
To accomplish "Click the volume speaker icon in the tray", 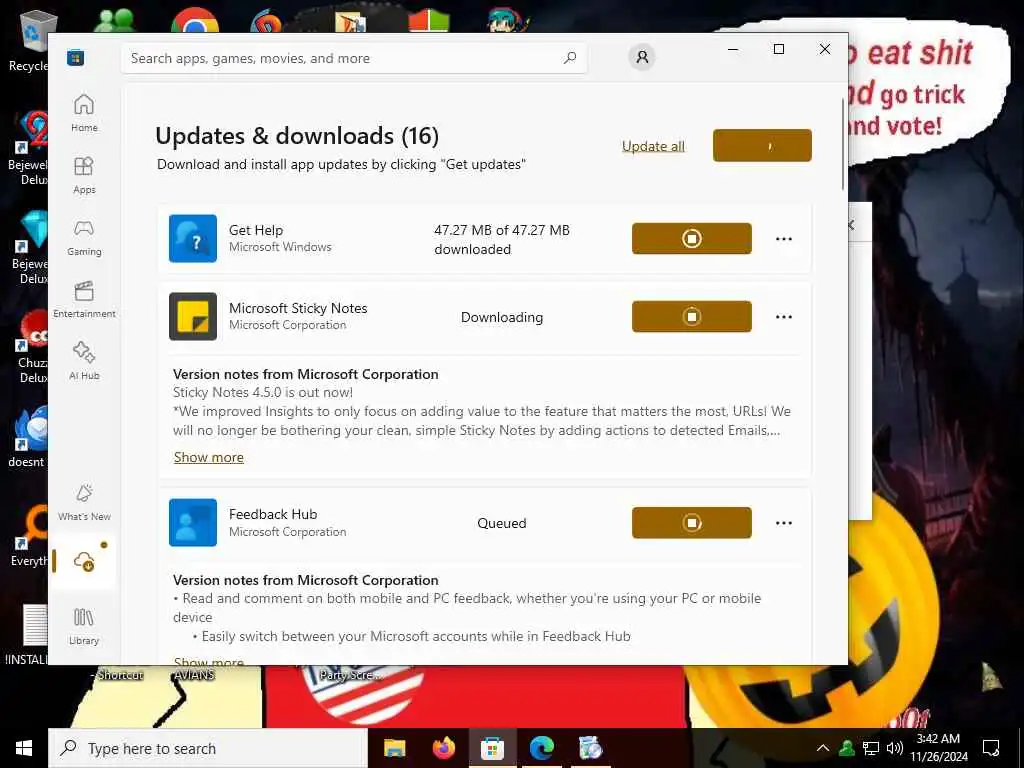I will (x=895, y=748).
